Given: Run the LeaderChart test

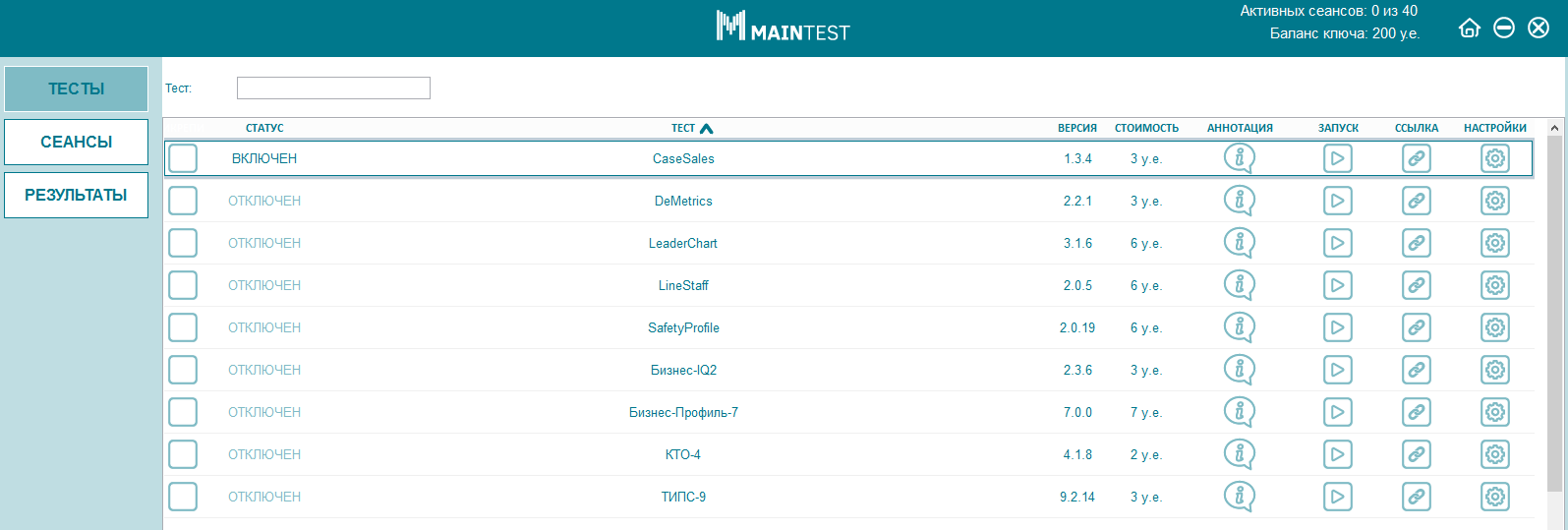Looking at the screenshot, I should click(1337, 243).
